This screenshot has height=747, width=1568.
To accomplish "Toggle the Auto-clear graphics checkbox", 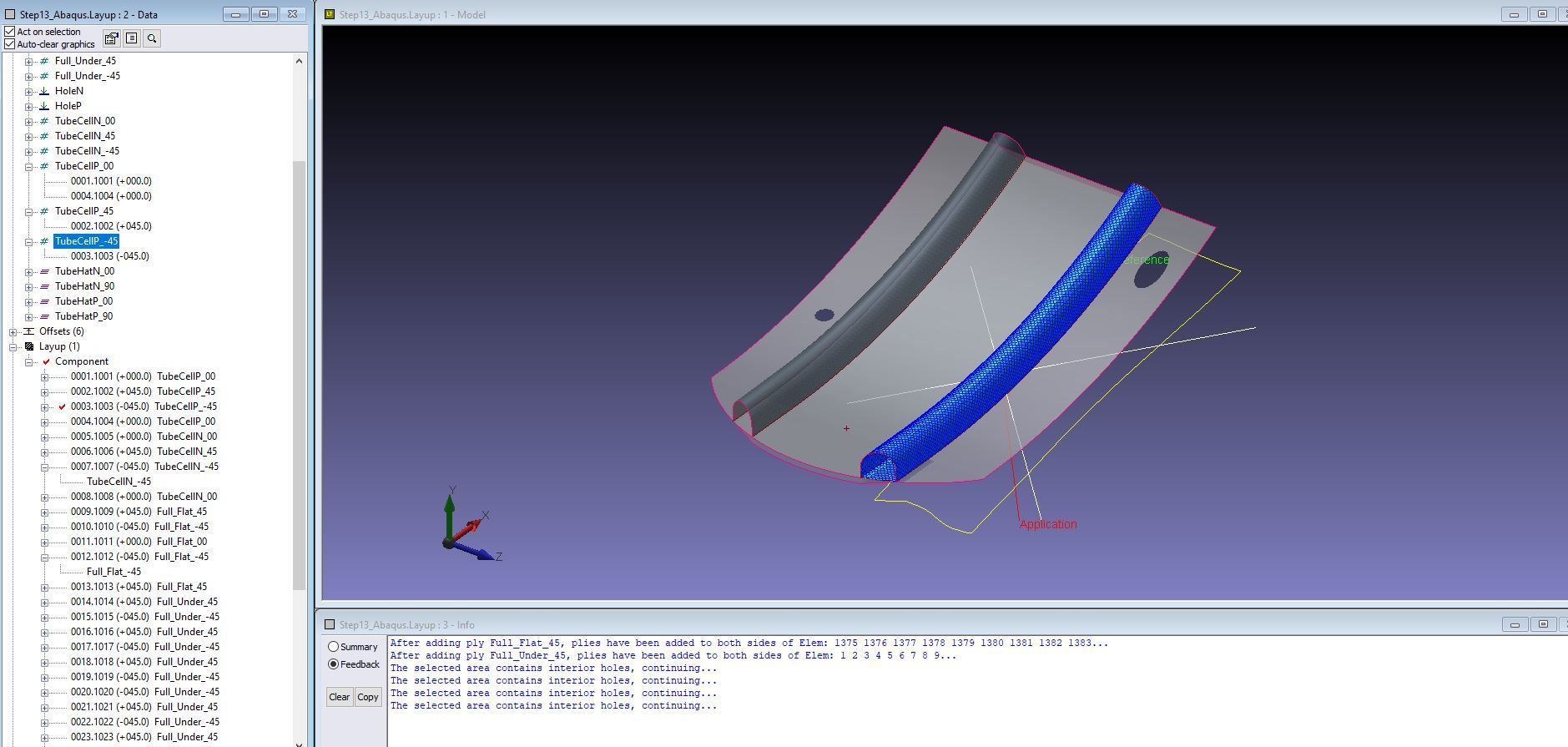I will pos(10,44).
